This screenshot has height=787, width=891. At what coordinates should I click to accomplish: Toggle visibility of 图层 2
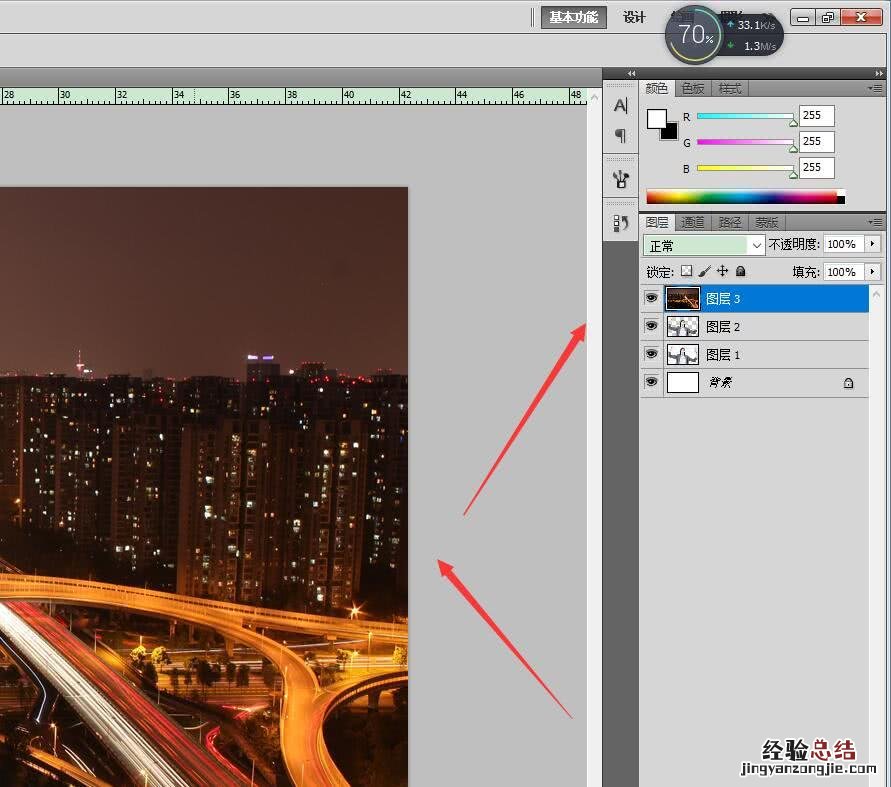[x=651, y=326]
